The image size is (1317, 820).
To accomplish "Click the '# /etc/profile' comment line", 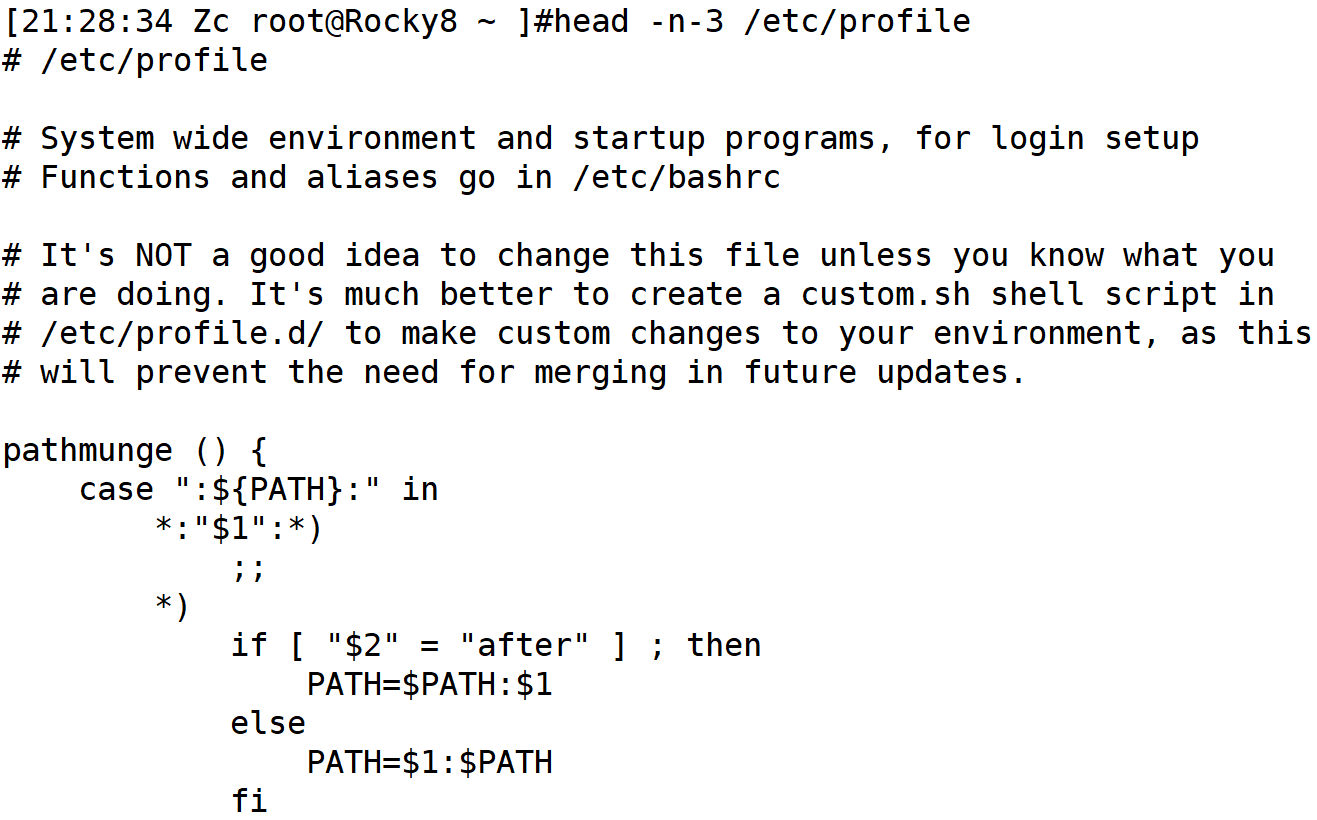I will point(135,60).
